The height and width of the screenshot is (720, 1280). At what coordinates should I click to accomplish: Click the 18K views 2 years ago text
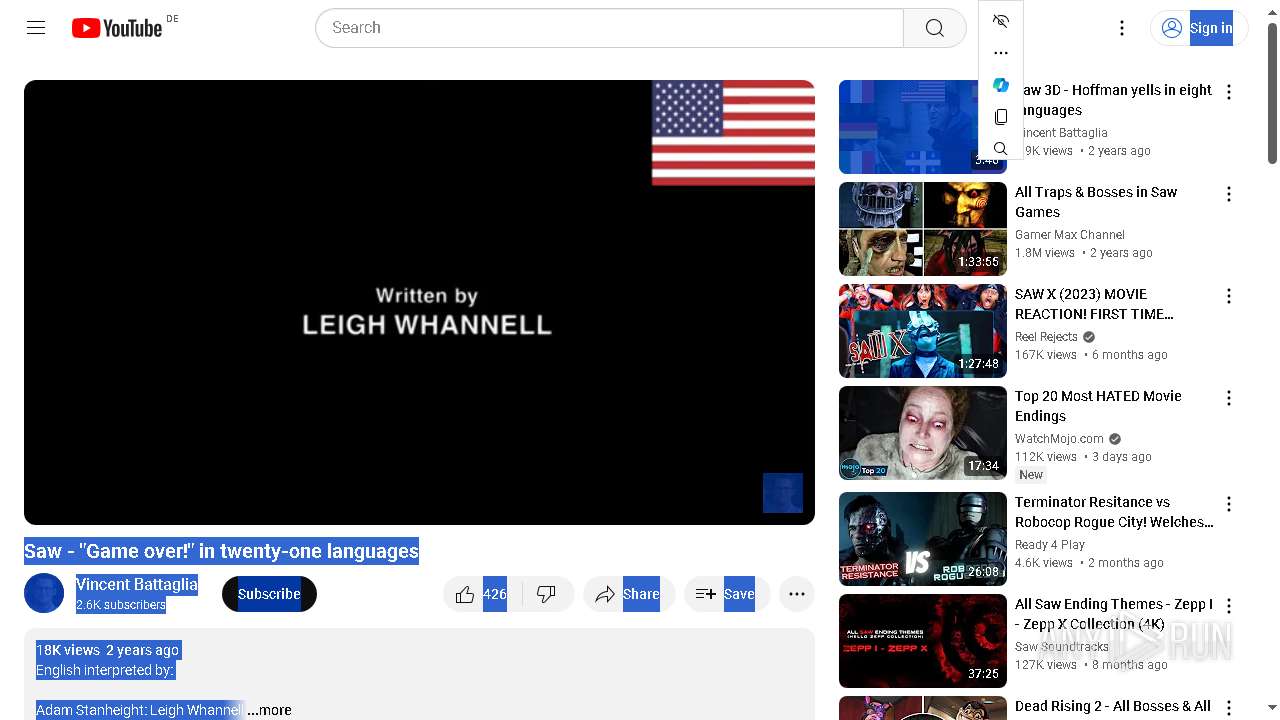pyautogui.click(x=108, y=650)
